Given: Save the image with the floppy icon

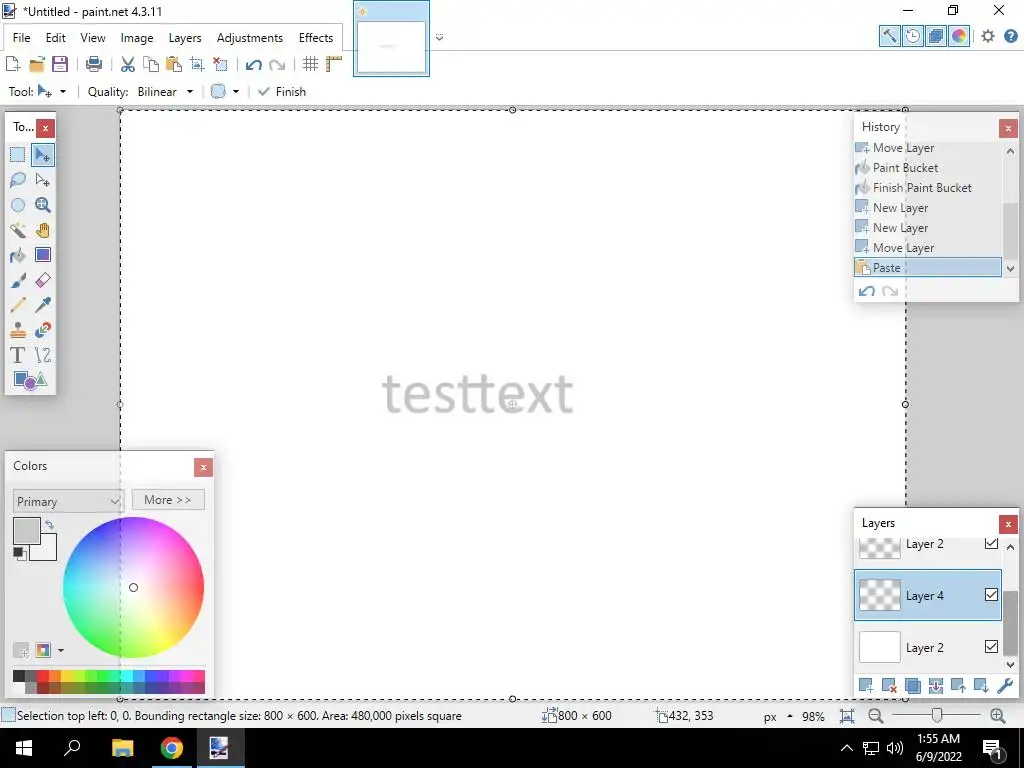Looking at the screenshot, I should [60, 64].
